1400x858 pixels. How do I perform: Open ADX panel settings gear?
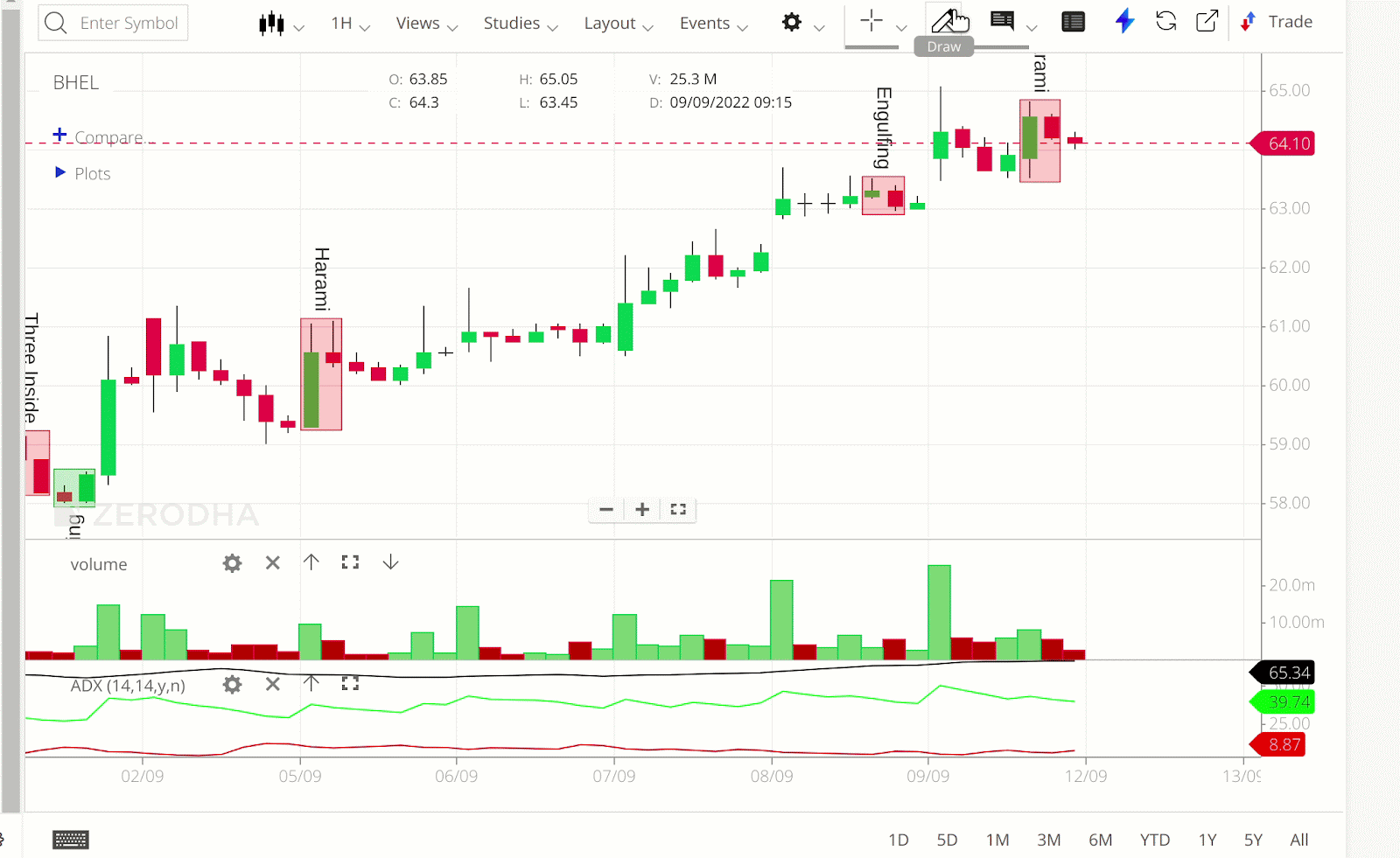[232, 684]
